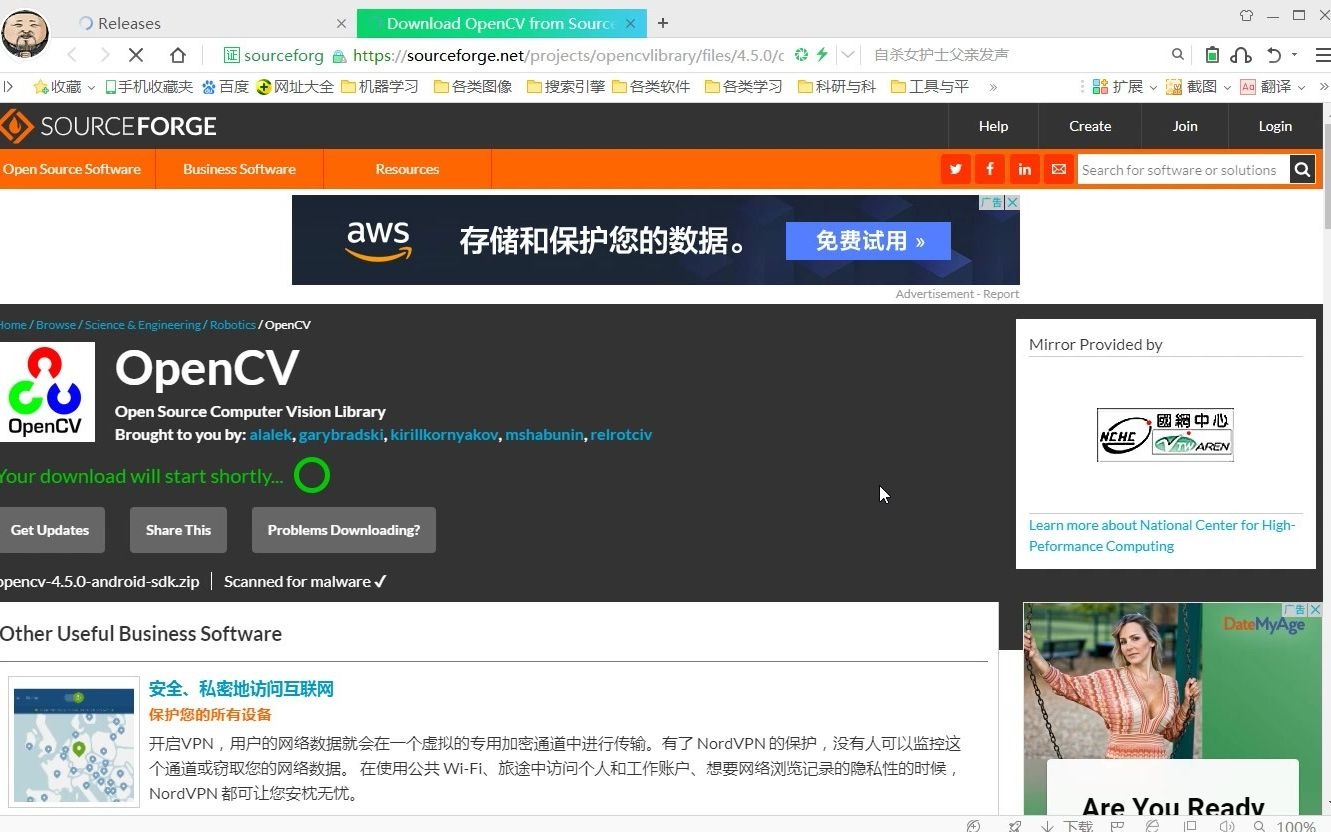The image size is (1331, 832).
Task: Click the SourceForge logo
Action: (108, 126)
